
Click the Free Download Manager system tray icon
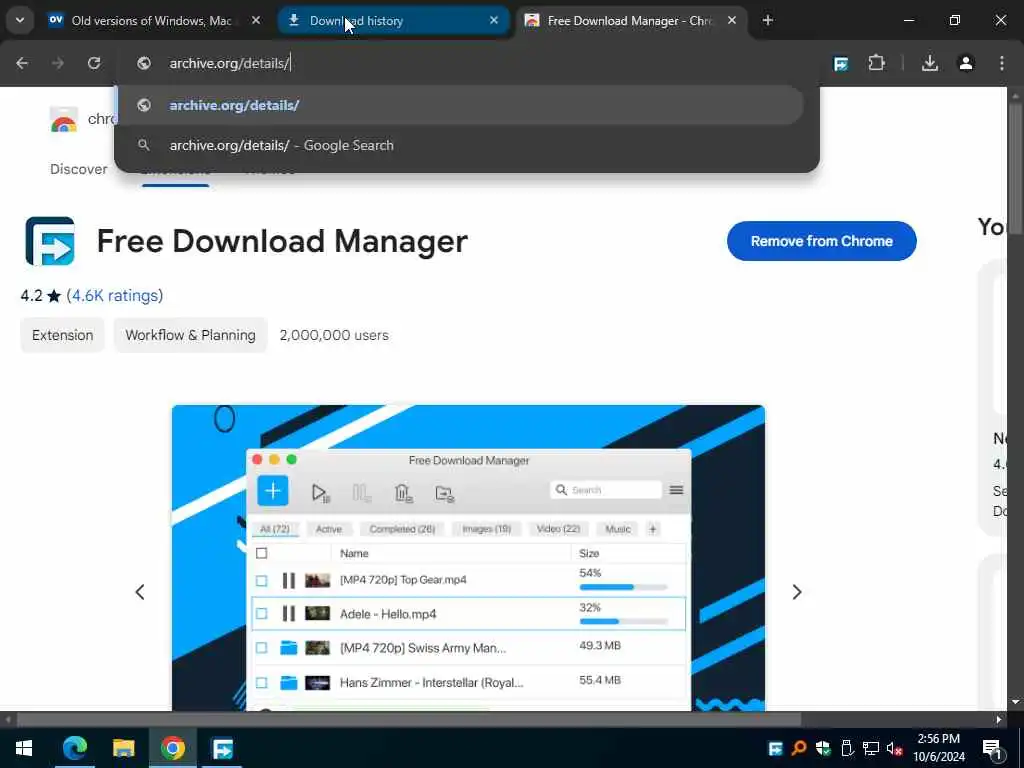(775, 748)
